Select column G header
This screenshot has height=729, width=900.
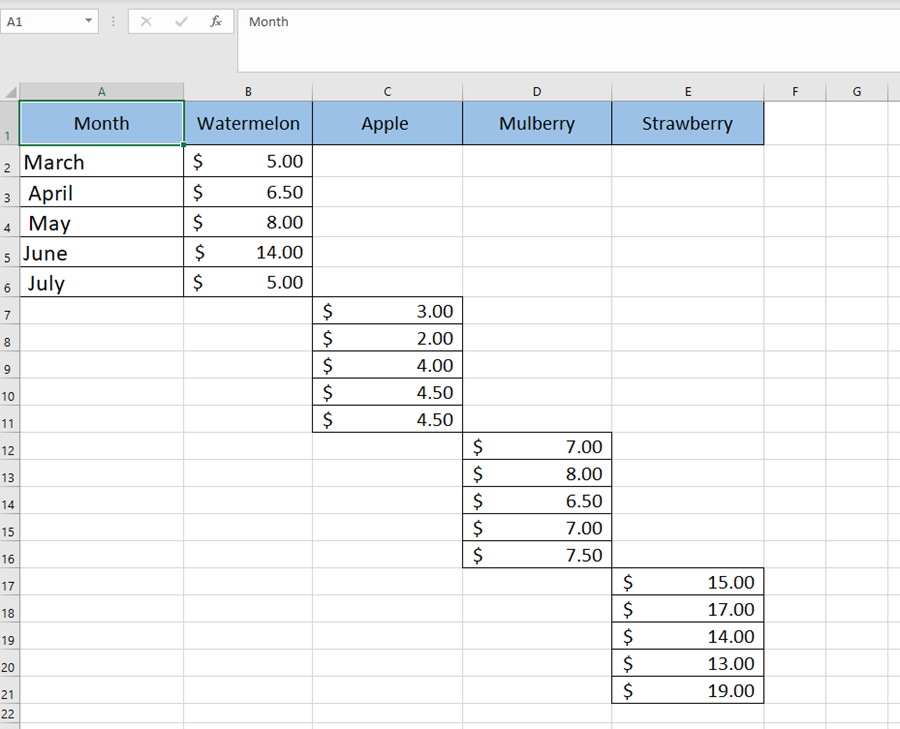click(x=856, y=92)
